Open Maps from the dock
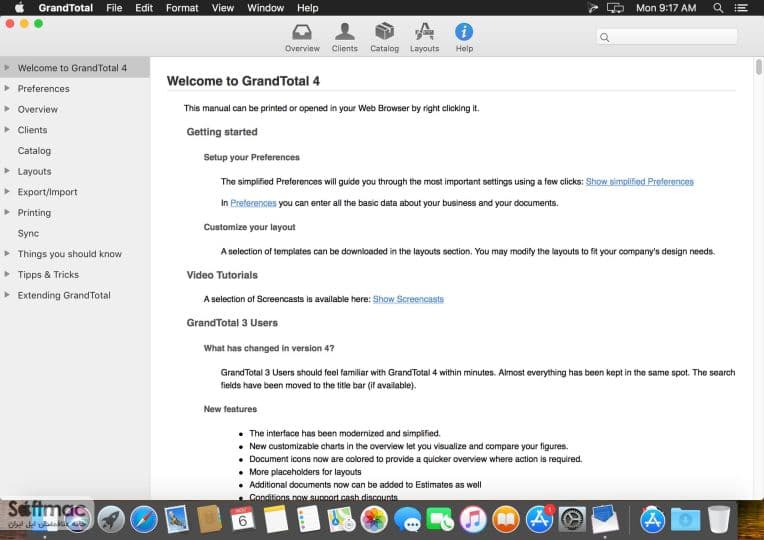This screenshot has height=540, width=764. [341, 520]
